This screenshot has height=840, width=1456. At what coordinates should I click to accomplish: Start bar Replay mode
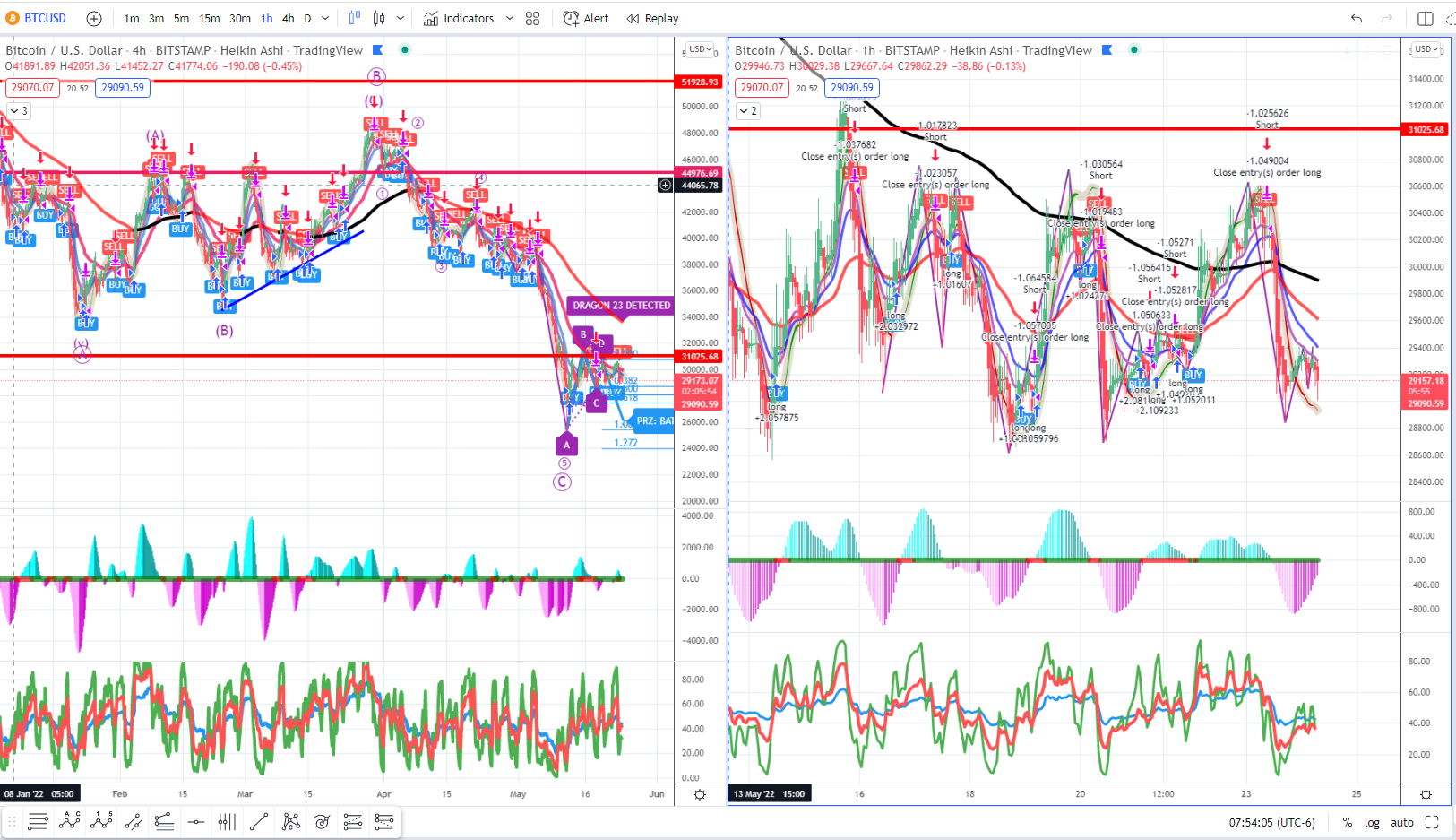coord(653,18)
